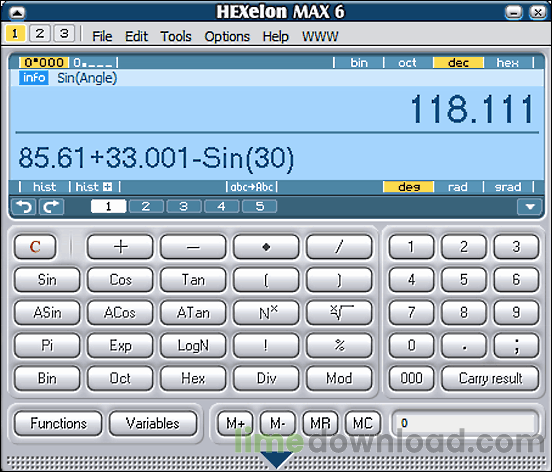Open the Variables panel
This screenshot has width=552, height=472.
pos(153,423)
